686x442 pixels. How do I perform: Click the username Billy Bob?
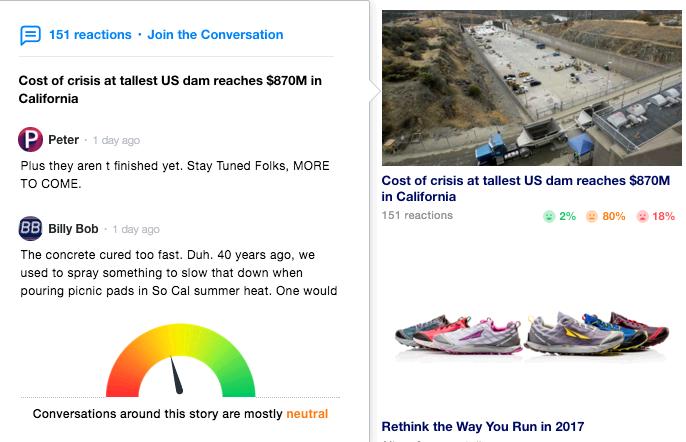[73, 228]
